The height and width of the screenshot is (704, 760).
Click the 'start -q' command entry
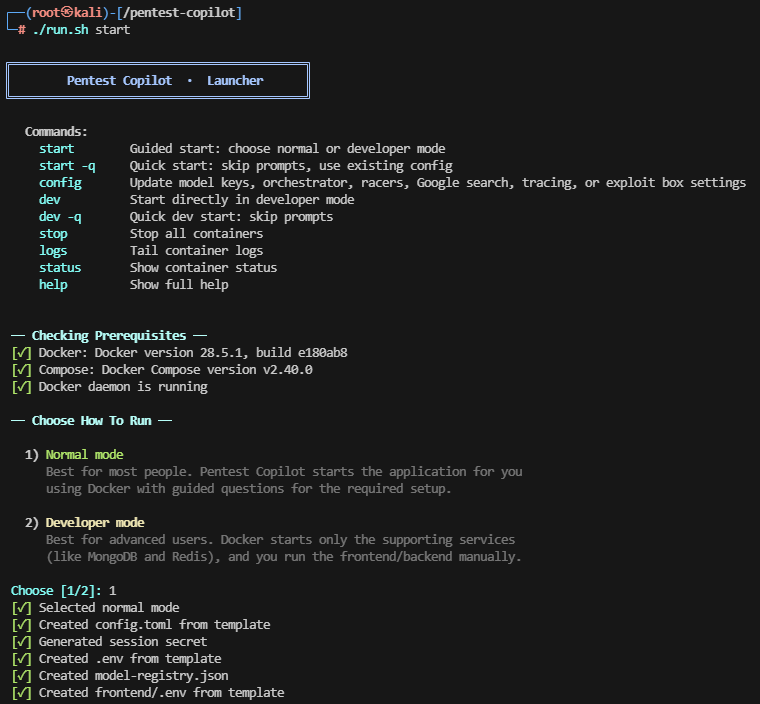coord(67,166)
